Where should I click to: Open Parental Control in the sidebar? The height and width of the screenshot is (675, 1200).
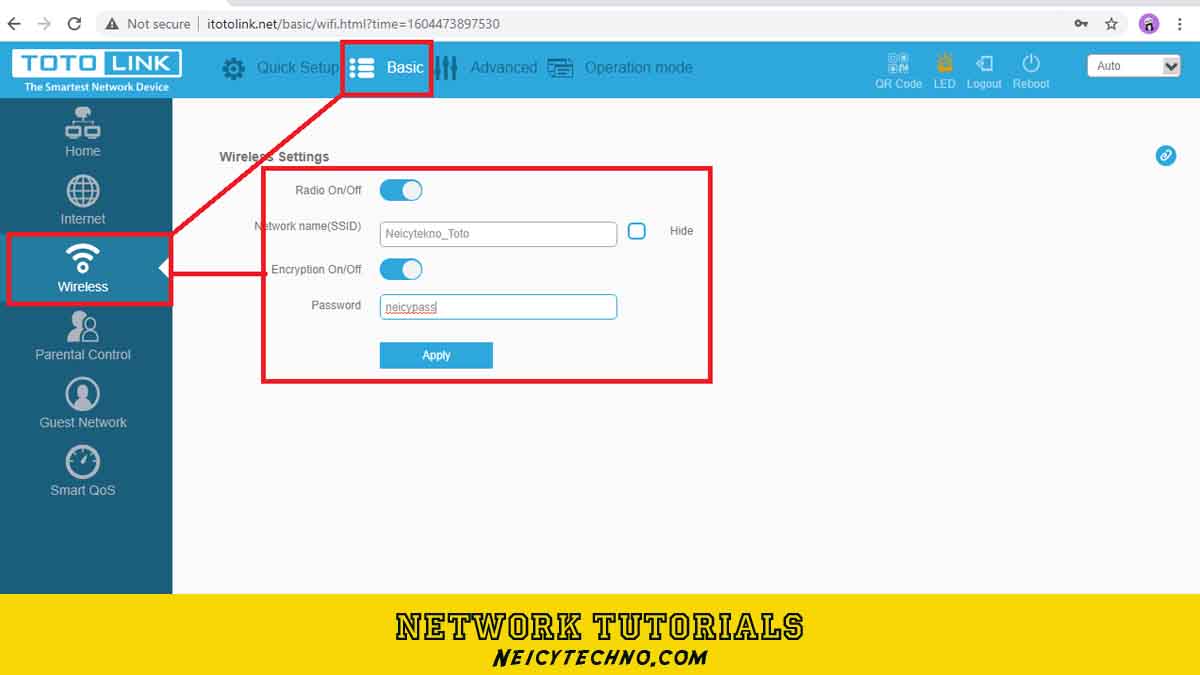pyautogui.click(x=83, y=336)
